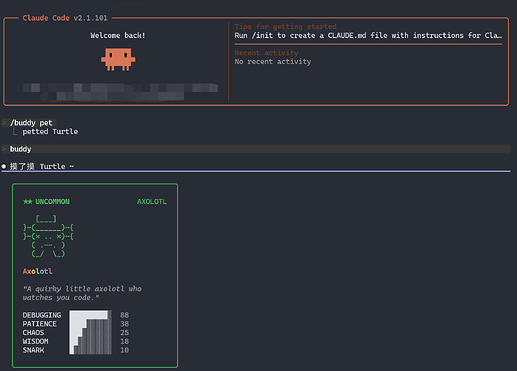Click the 'AXOLOTL' species label

point(152,202)
